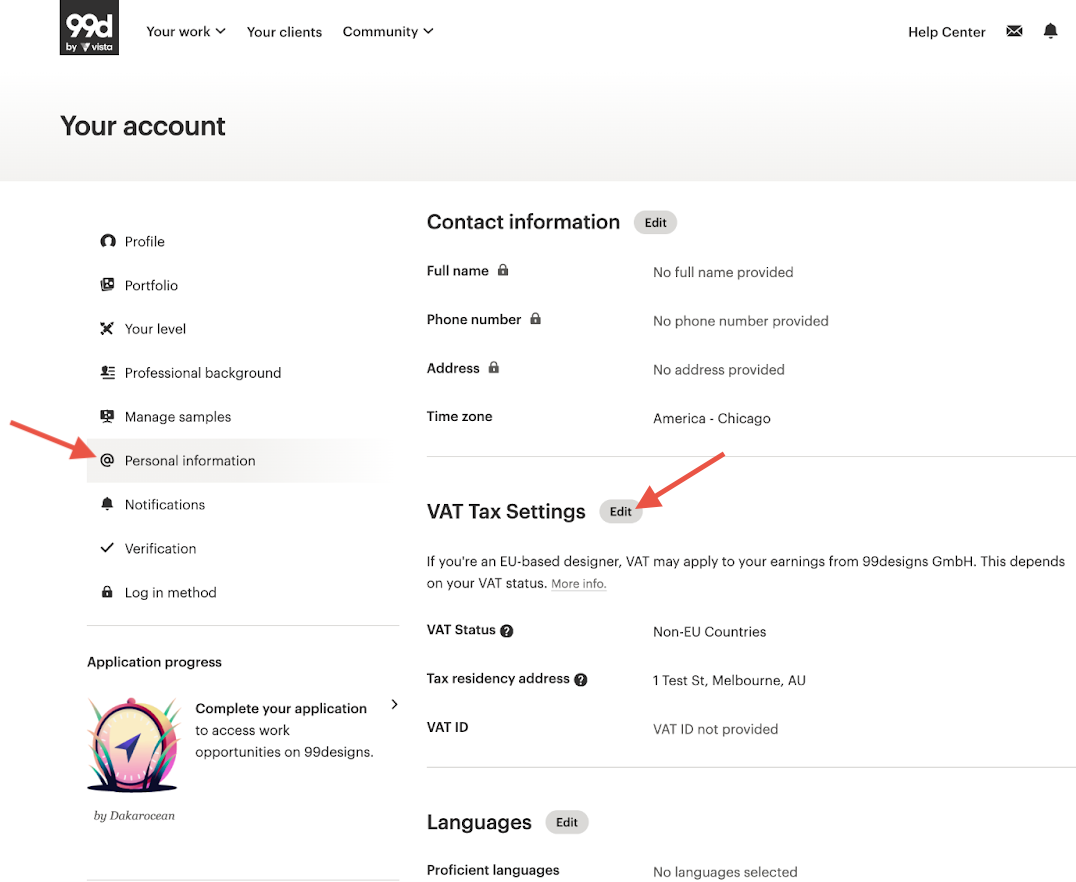The width and height of the screenshot is (1076, 882).
Task: Click the Portfolio sidebar icon
Action: point(107,285)
